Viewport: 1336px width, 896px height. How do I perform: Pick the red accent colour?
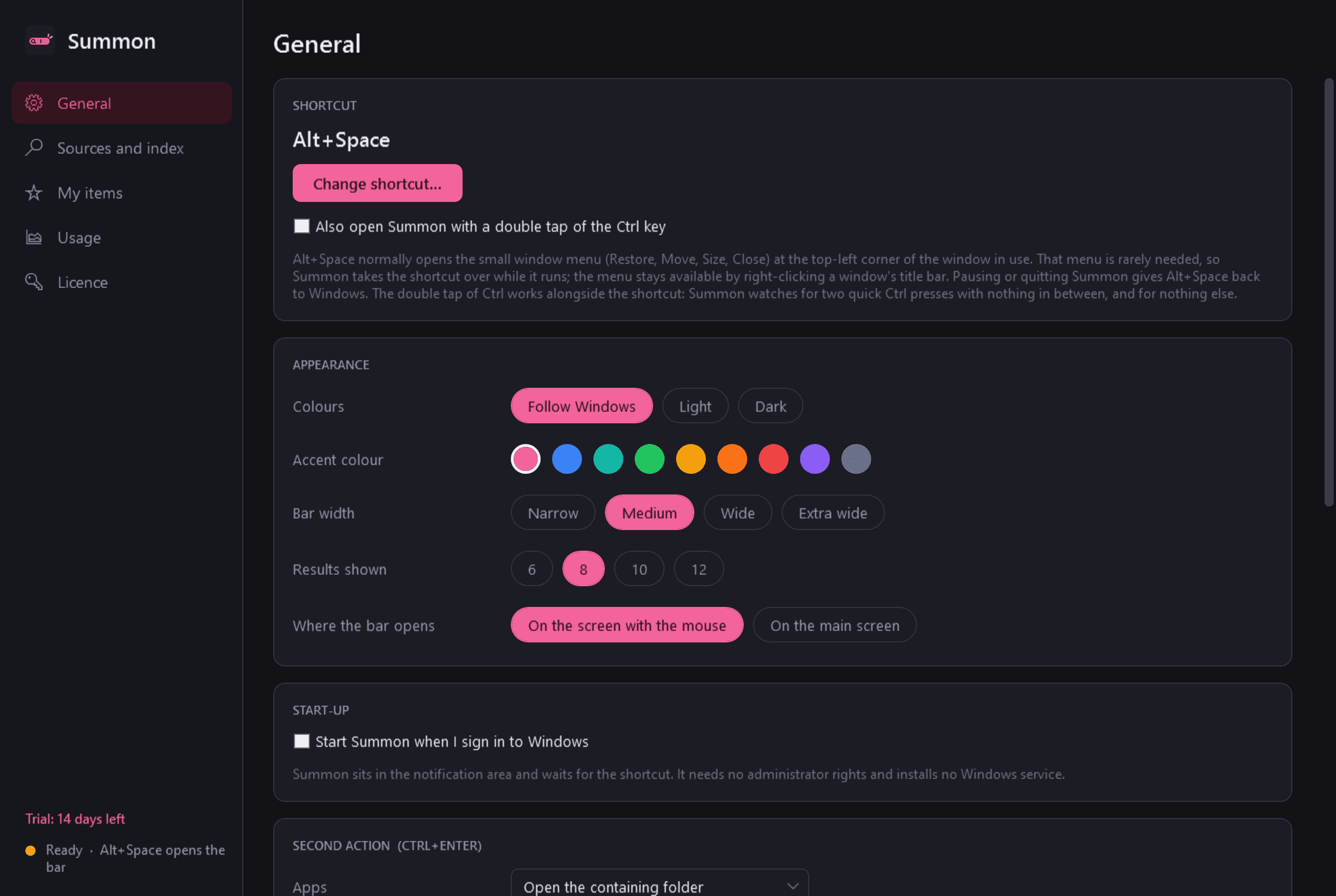click(x=774, y=459)
